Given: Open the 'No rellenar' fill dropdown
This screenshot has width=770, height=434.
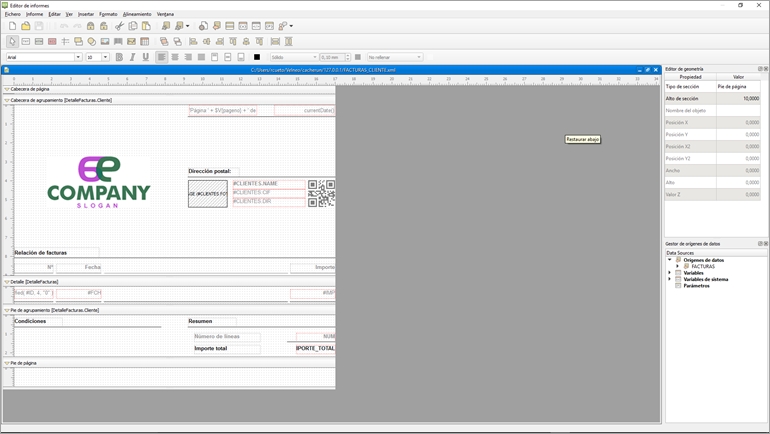Looking at the screenshot, I should click(x=418, y=57).
